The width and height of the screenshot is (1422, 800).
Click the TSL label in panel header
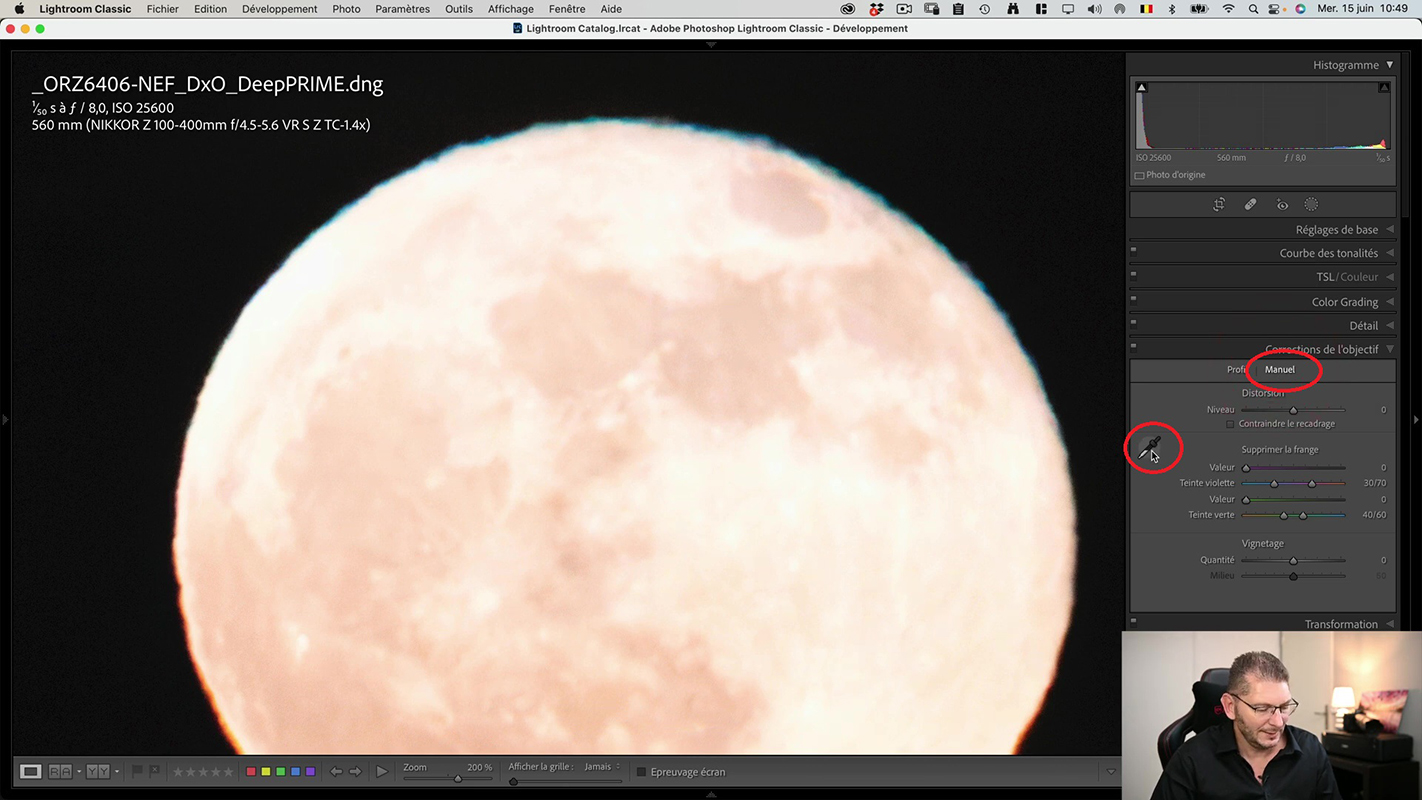tap(1324, 277)
